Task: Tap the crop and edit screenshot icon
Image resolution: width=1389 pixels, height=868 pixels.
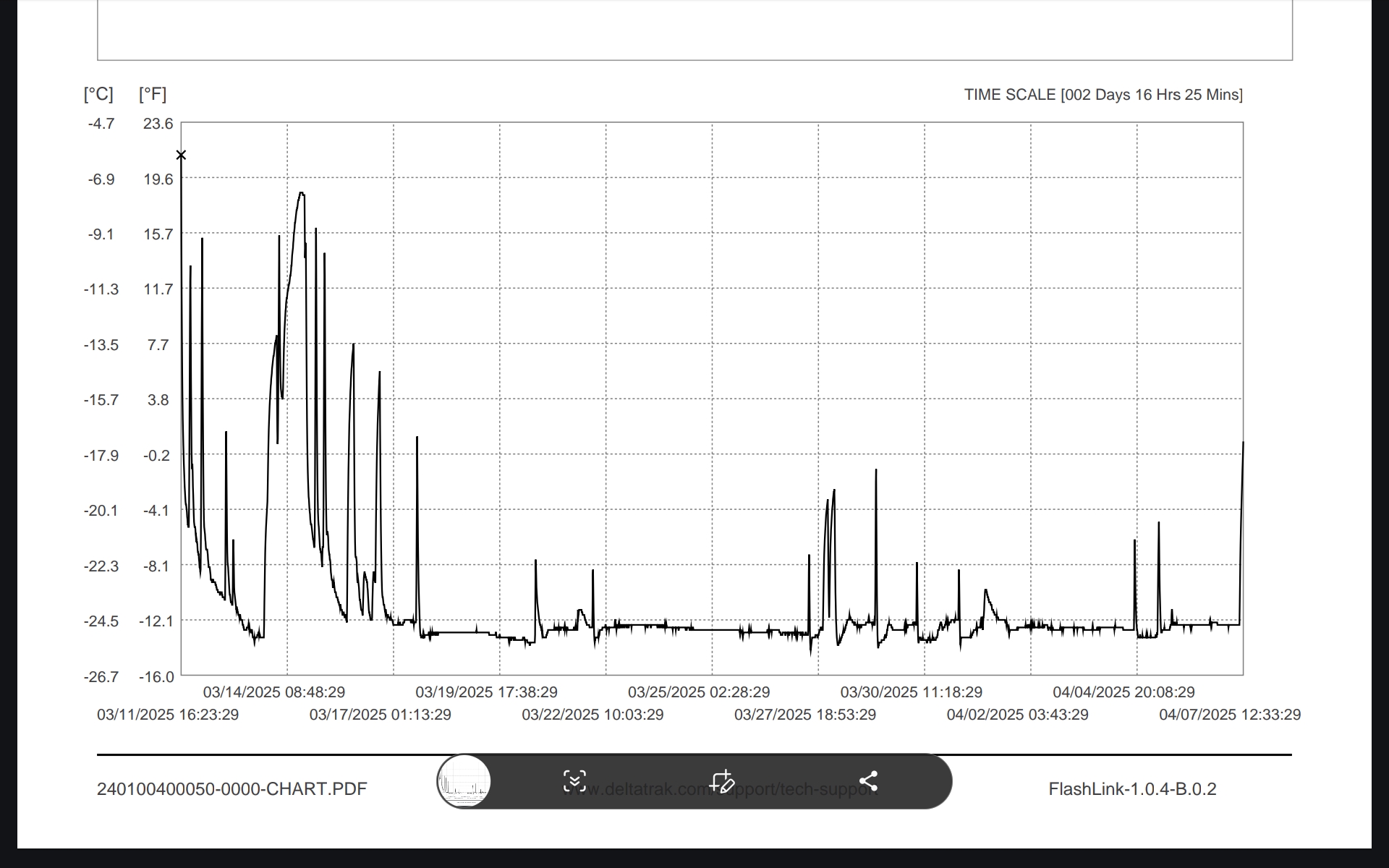Action: (721, 781)
